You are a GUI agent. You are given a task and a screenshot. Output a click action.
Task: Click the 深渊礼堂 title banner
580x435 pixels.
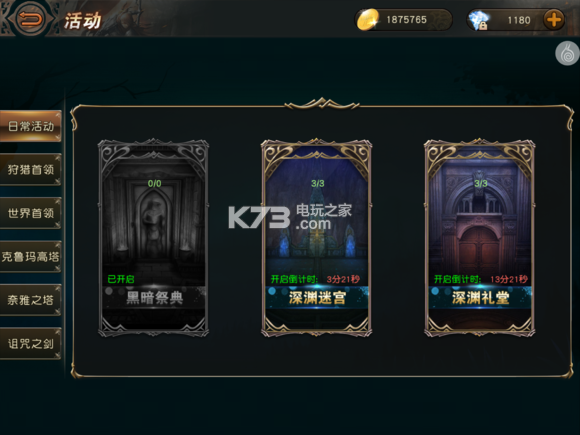click(480, 298)
